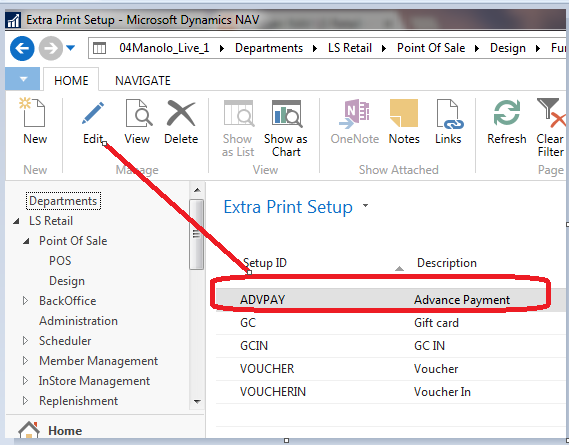
Task: Click the Edit pencil icon
Action: (93, 113)
